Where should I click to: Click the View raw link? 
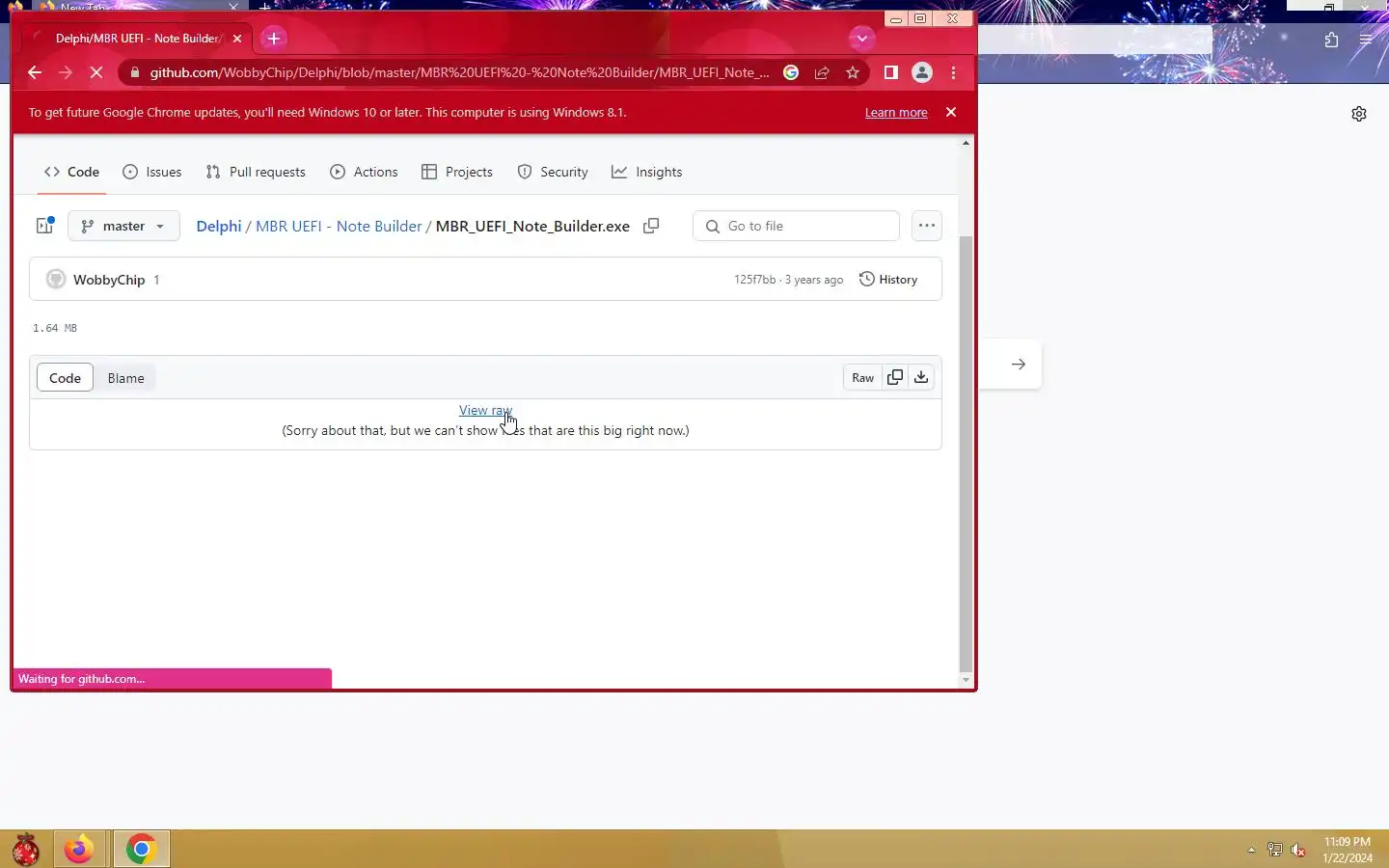click(x=485, y=410)
